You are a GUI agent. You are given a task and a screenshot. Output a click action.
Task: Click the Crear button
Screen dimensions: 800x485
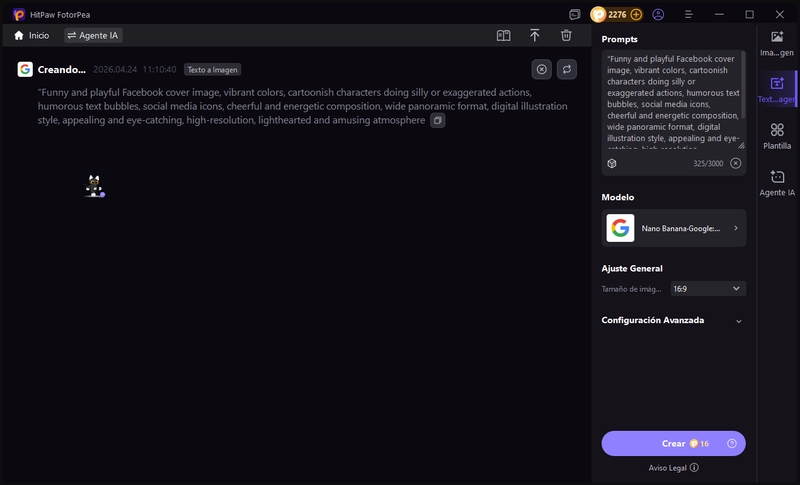pos(673,444)
